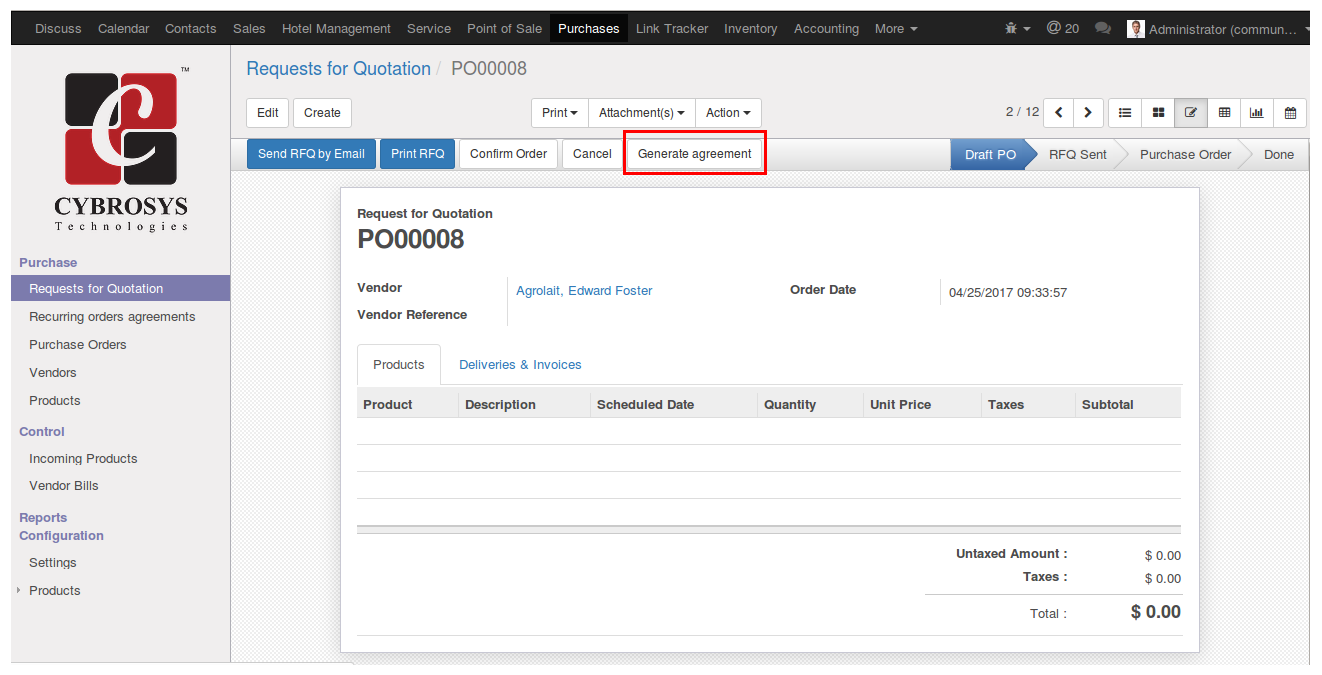Open calendar view icon
The height and width of the screenshot is (675, 1322).
point(1290,113)
